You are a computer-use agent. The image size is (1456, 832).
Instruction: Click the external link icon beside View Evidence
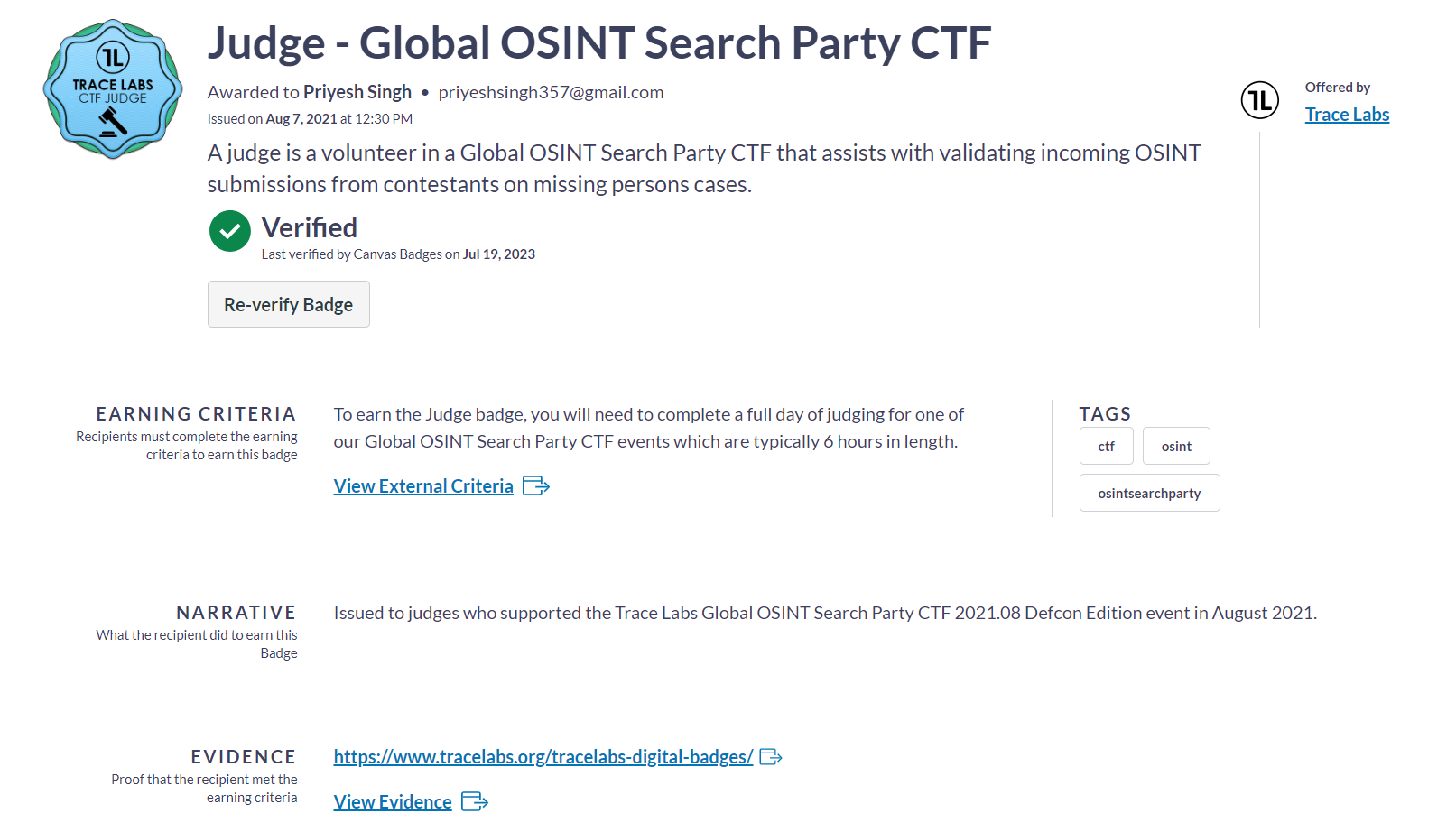pos(475,801)
